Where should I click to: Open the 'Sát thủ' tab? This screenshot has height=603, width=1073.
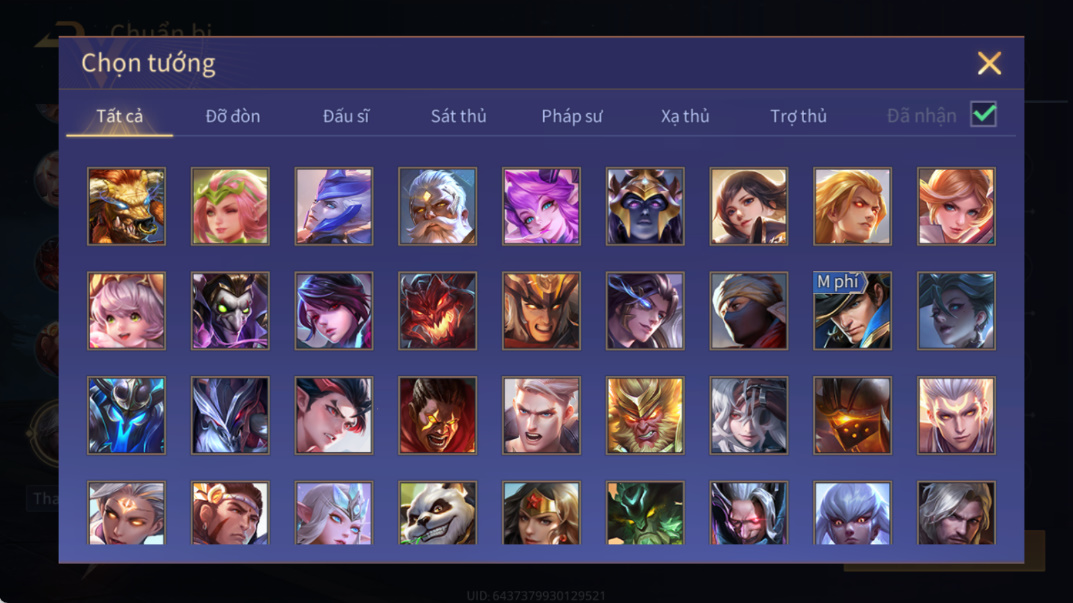(x=458, y=116)
